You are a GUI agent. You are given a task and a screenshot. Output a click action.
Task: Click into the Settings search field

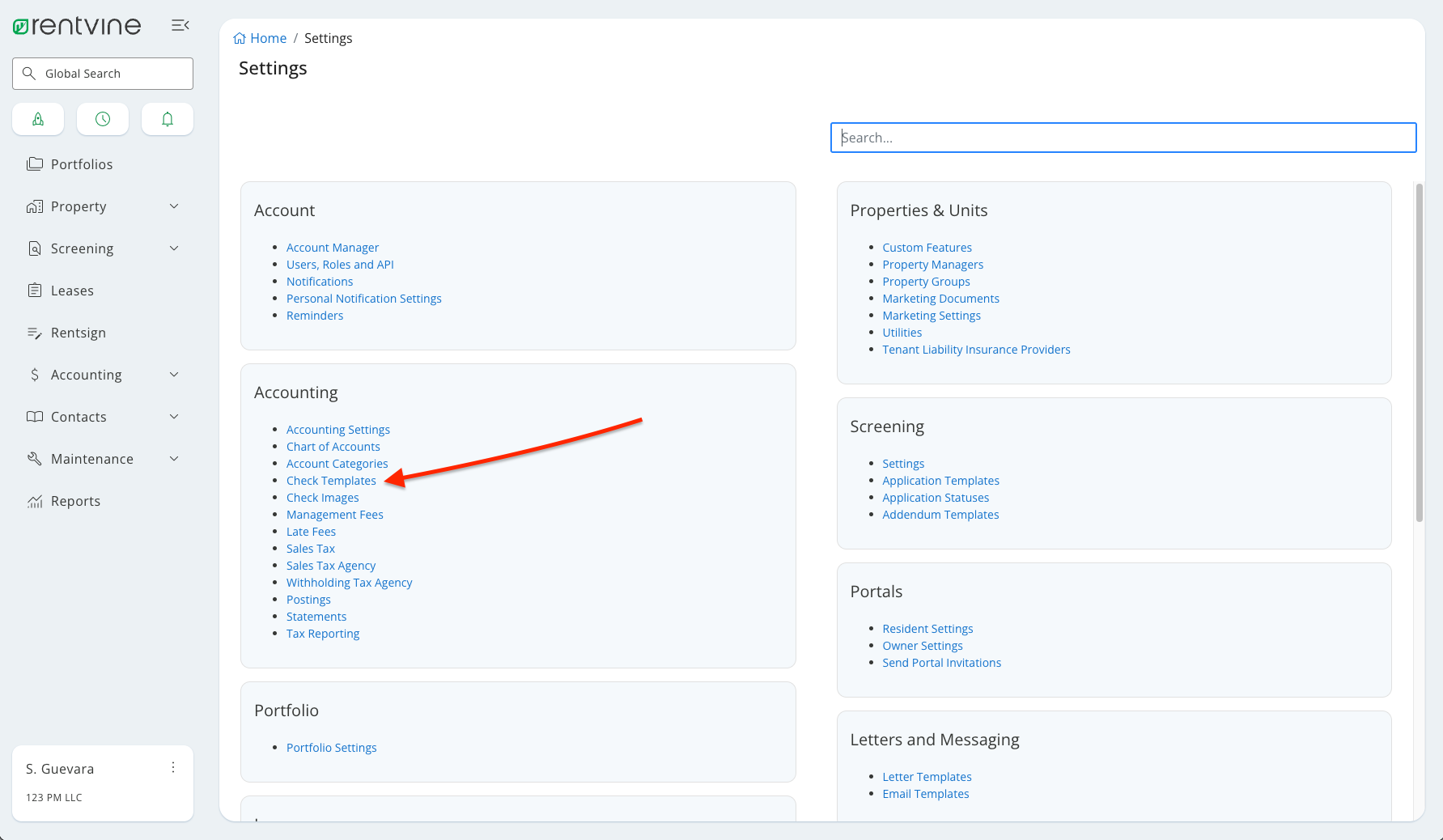pyautogui.click(x=1123, y=138)
